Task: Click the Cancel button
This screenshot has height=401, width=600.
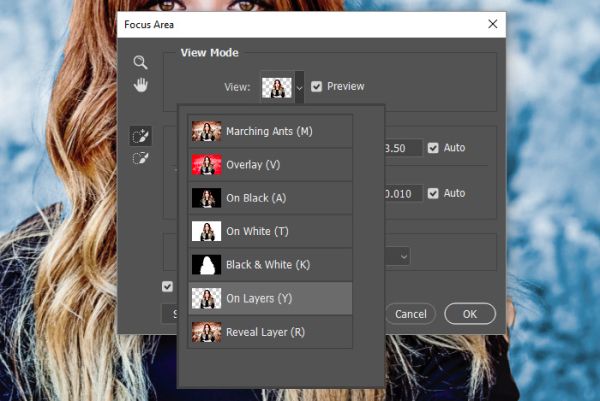Action: pyautogui.click(x=411, y=314)
